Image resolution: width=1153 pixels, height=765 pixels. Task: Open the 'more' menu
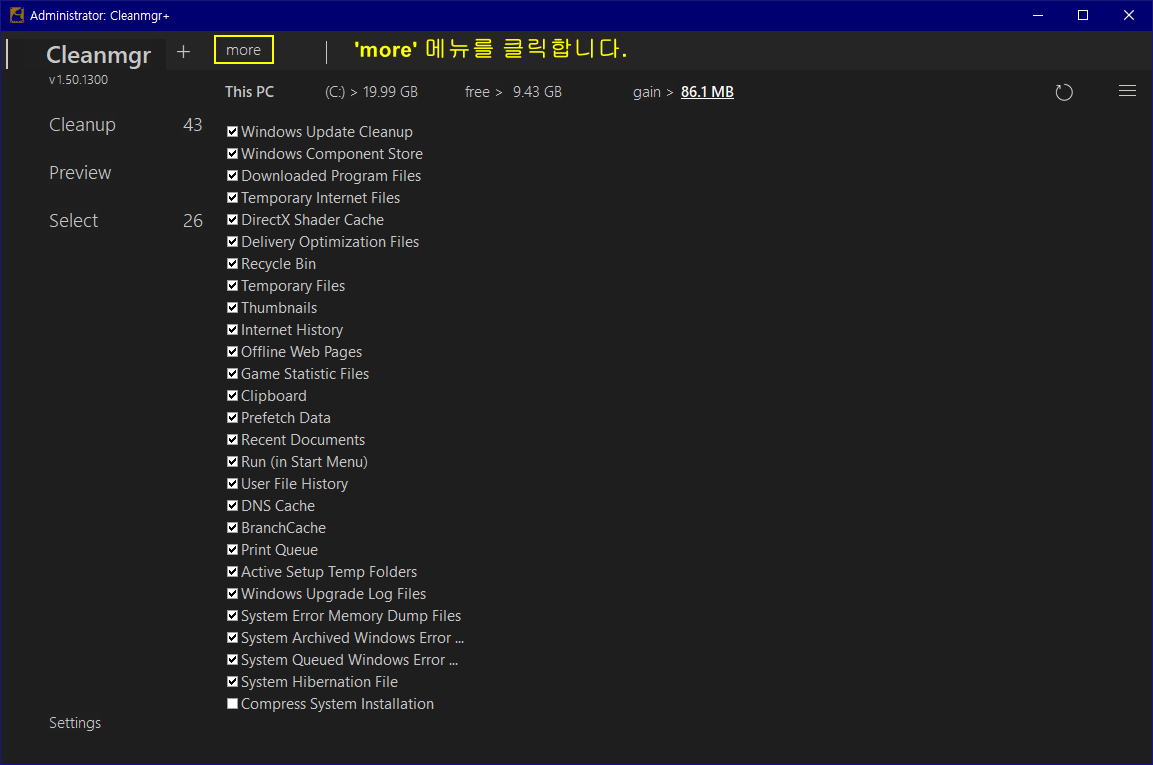243,50
